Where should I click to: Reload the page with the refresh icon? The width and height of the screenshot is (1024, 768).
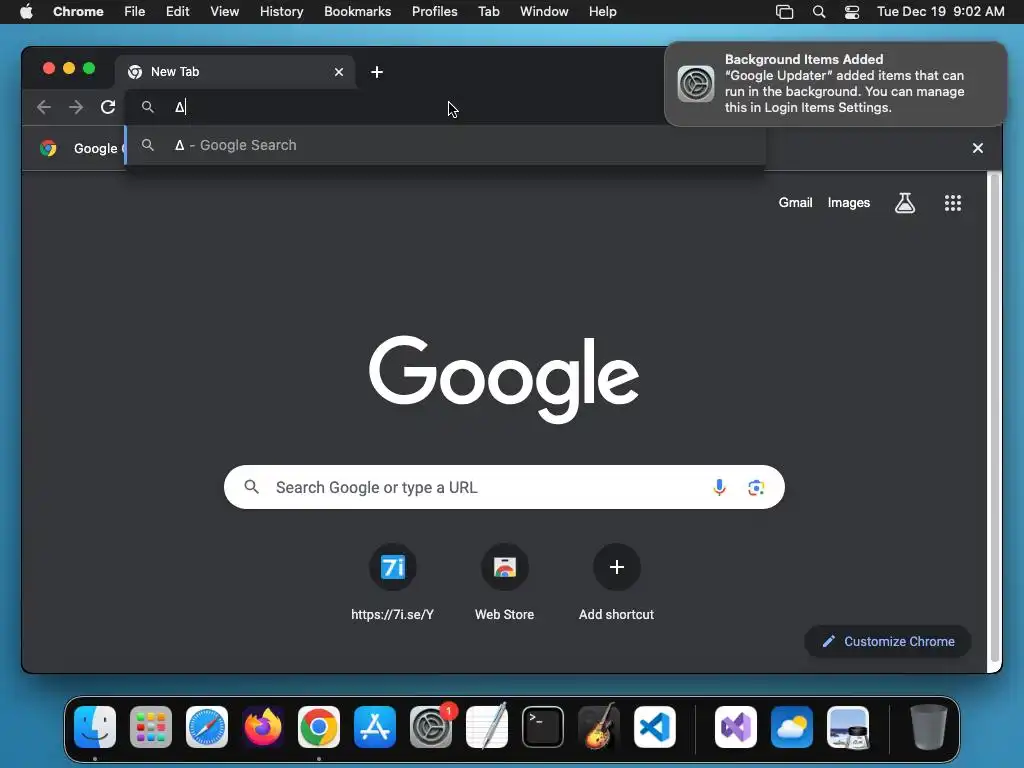(x=108, y=107)
